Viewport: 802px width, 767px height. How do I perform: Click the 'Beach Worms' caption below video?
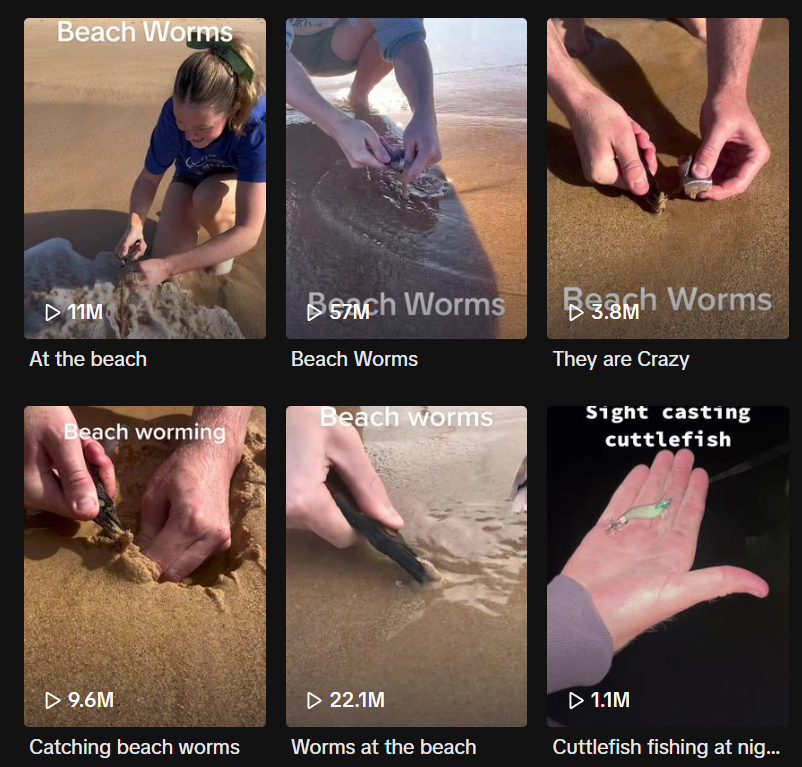(354, 359)
